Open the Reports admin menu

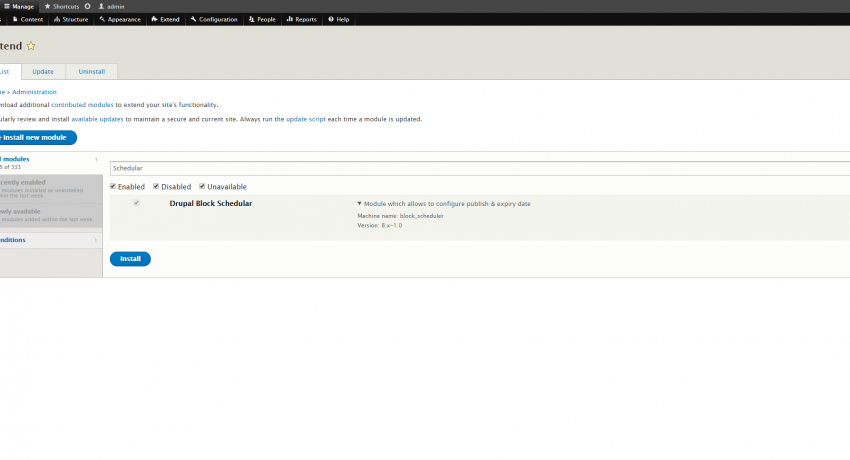[301, 20]
